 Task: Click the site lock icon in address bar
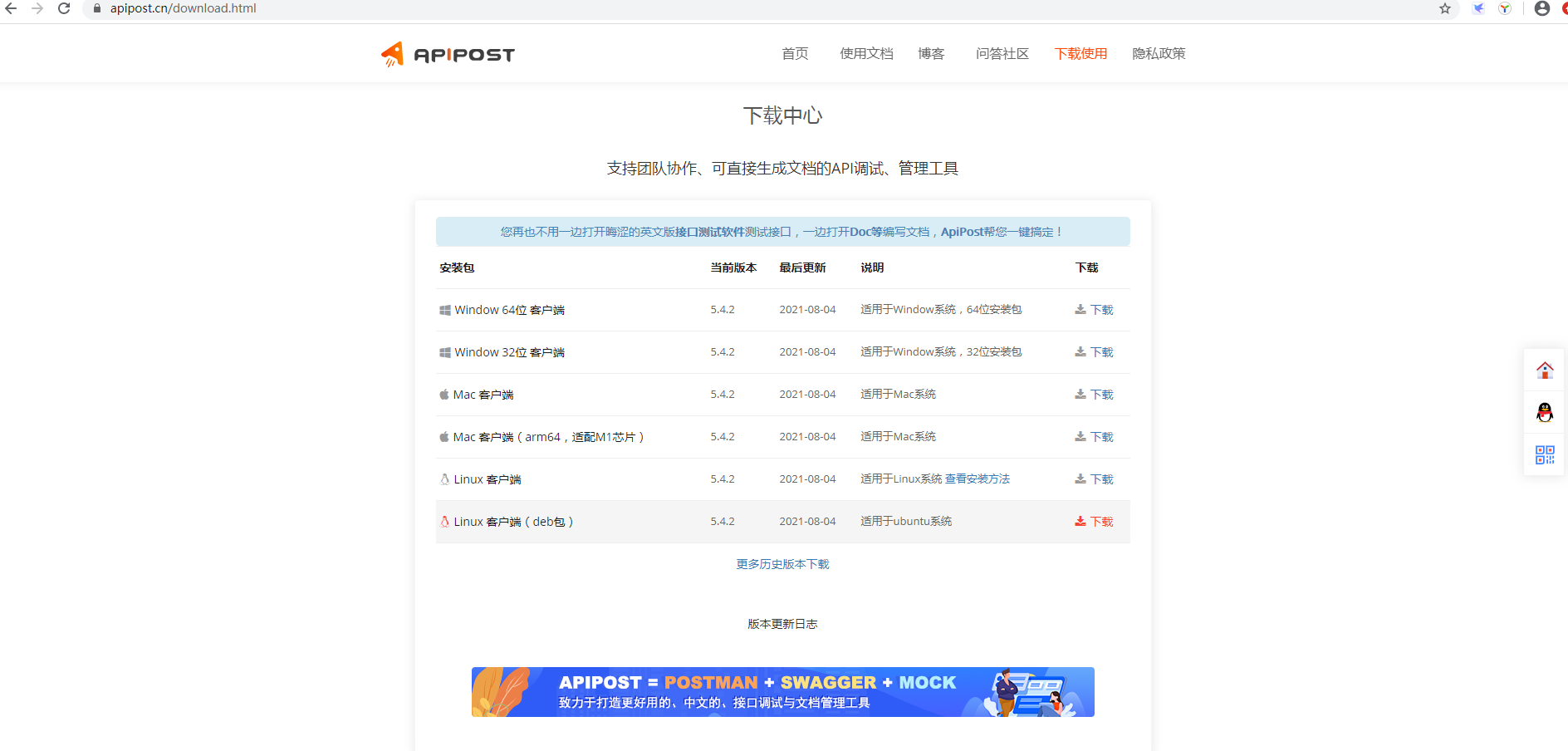point(97,8)
